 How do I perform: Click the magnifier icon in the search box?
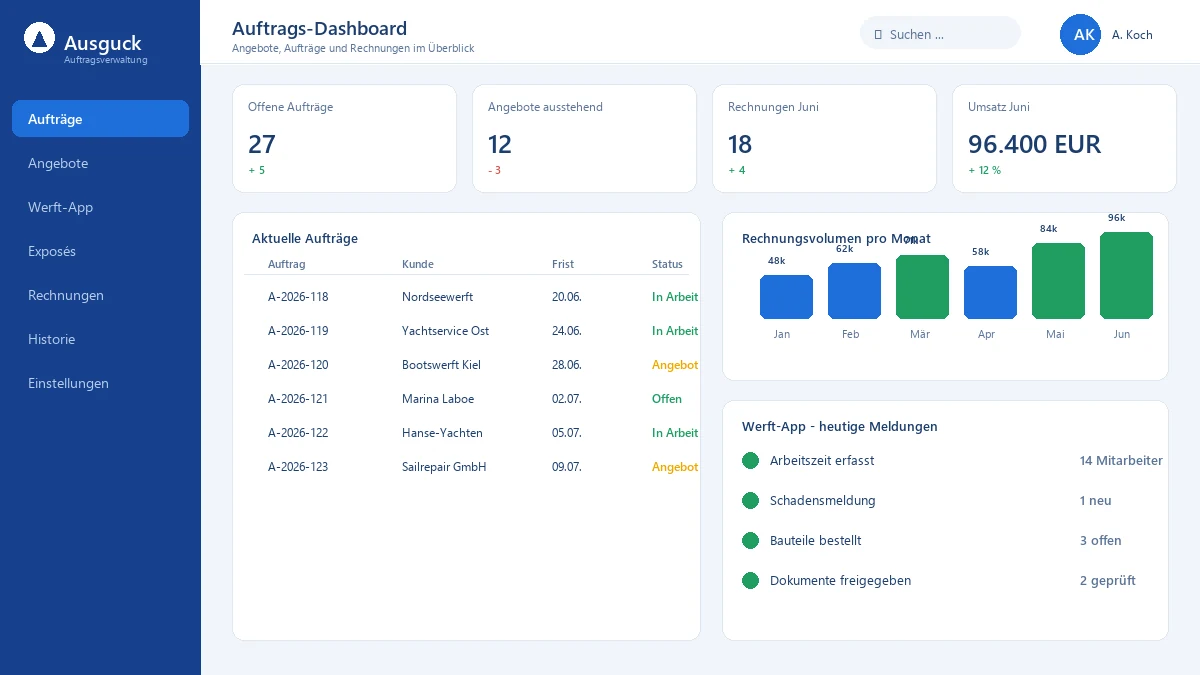pos(878,34)
